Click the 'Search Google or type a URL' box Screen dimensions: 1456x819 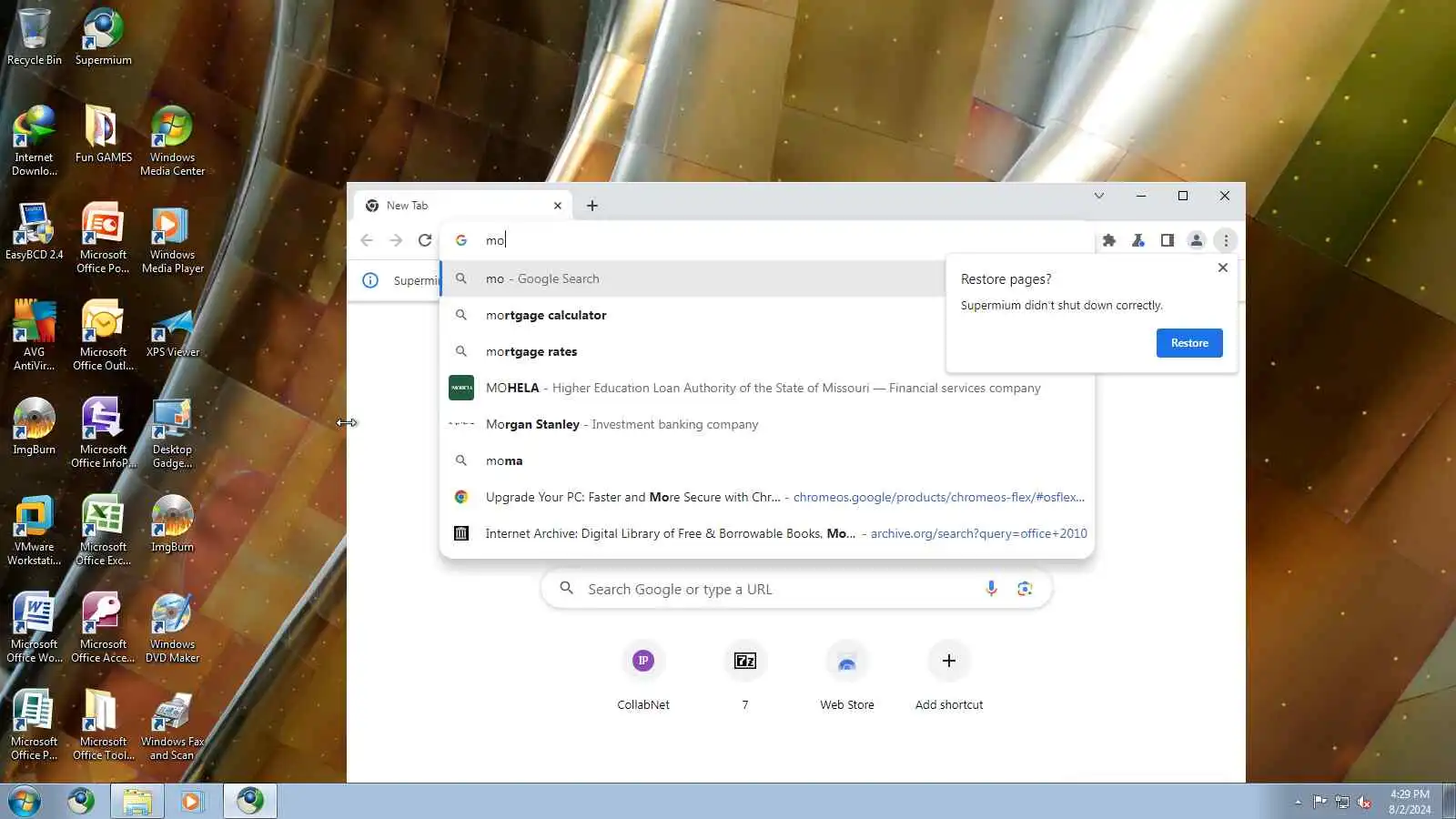click(x=796, y=589)
